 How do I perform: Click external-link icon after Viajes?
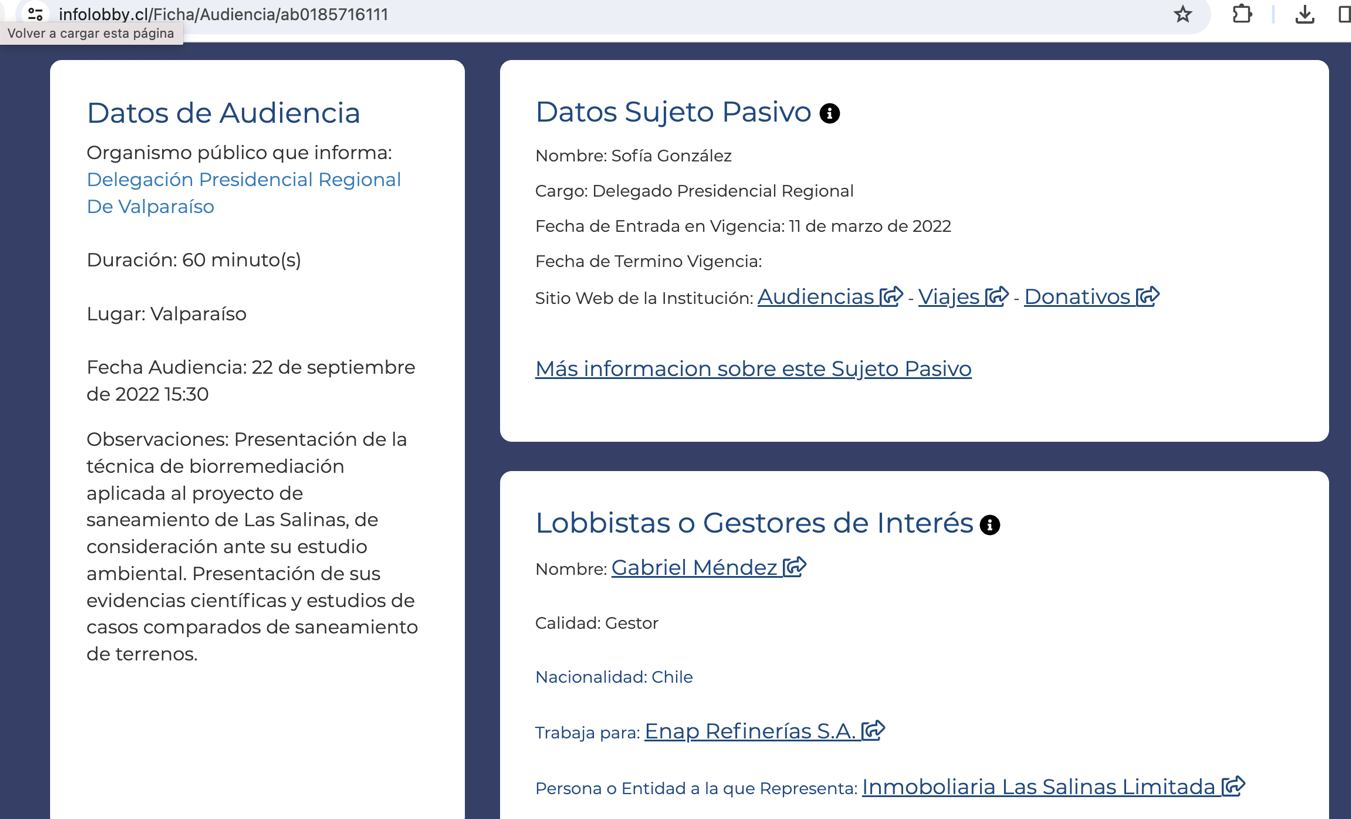click(x=997, y=296)
